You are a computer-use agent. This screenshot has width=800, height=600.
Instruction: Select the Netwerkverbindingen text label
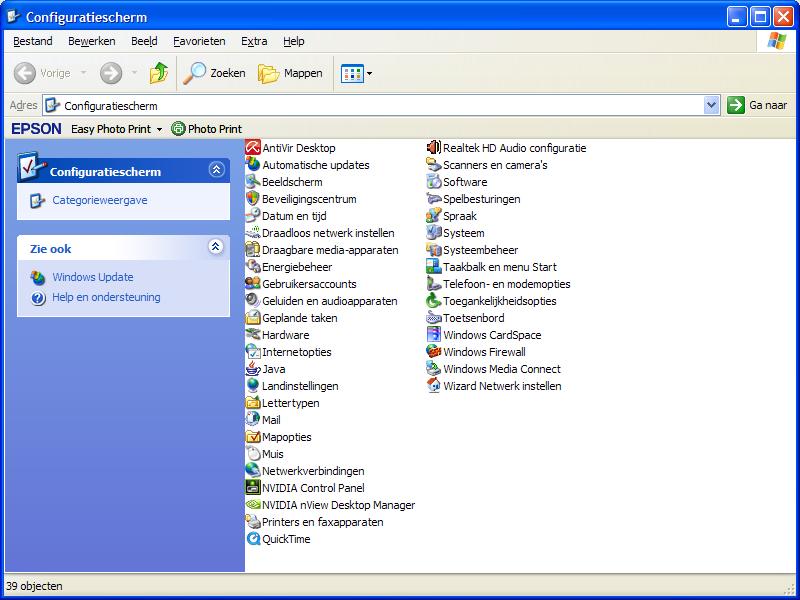[x=313, y=471]
